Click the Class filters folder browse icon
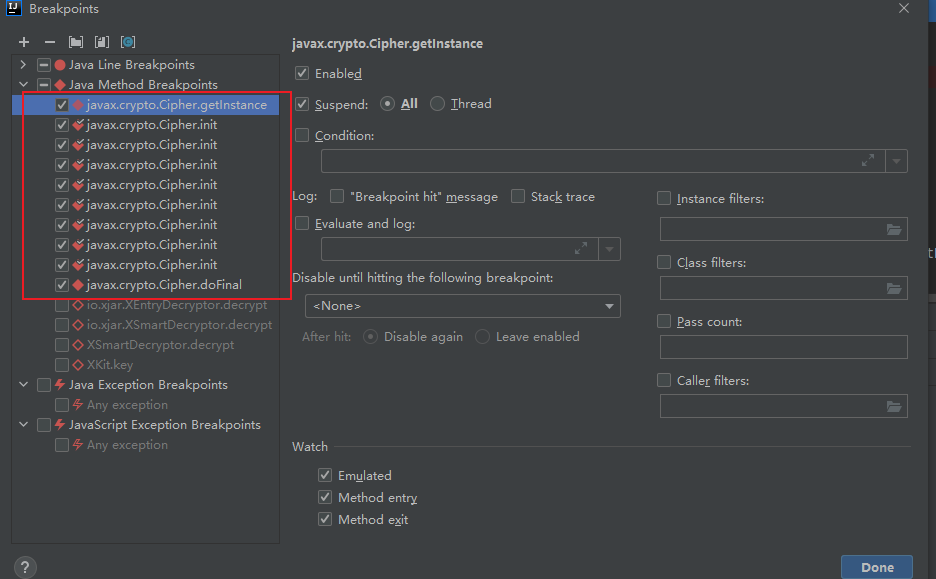This screenshot has height=579, width=936. coord(893,289)
